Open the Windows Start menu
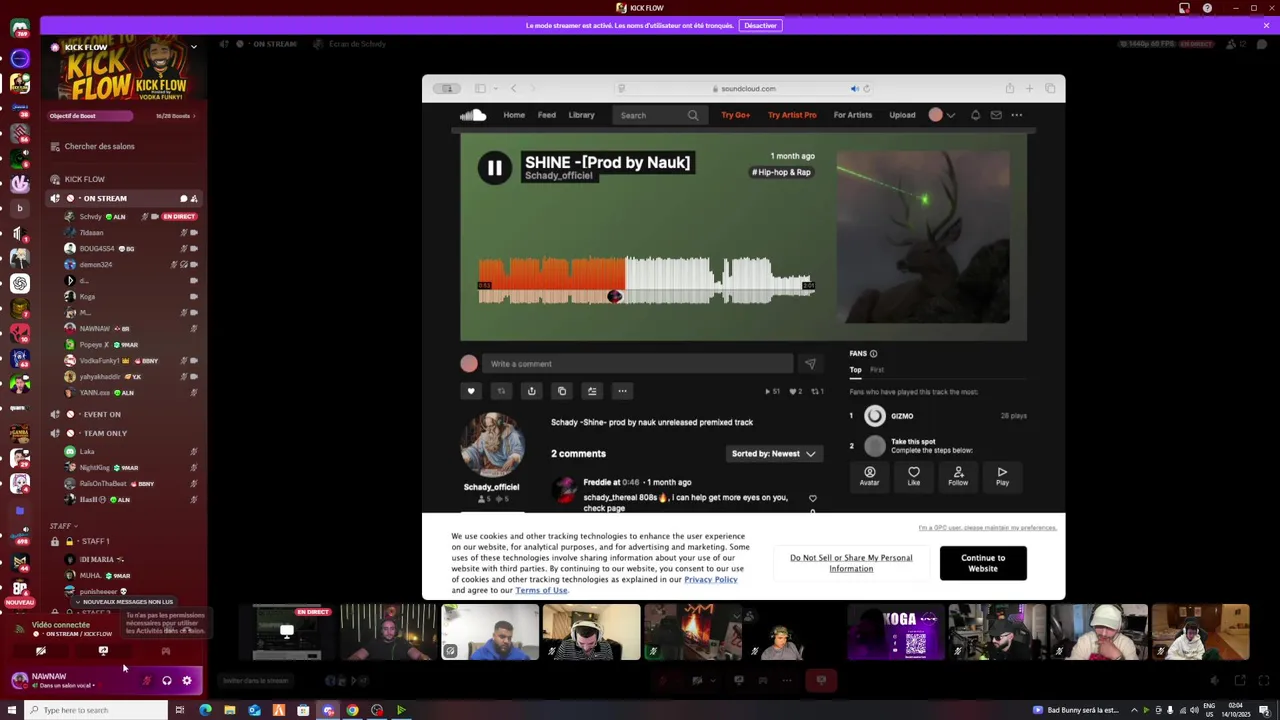 (x=12, y=710)
